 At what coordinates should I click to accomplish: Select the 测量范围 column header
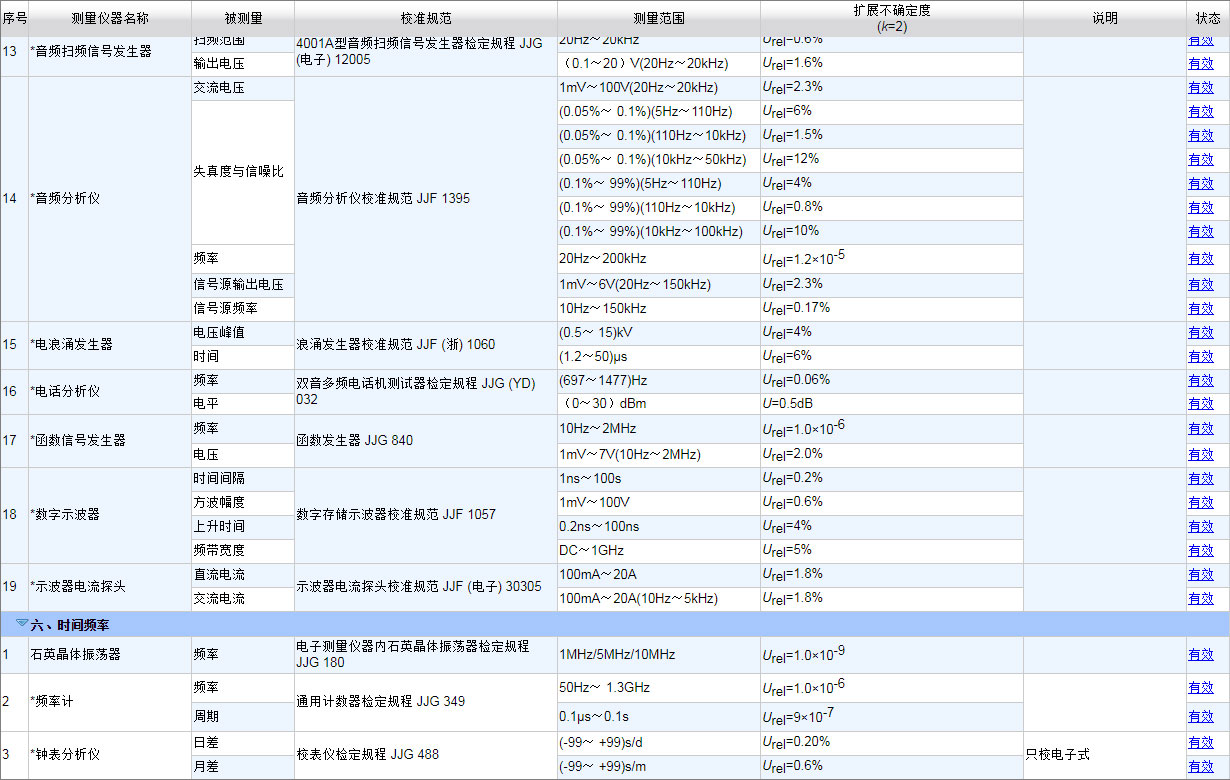pyautogui.click(x=659, y=19)
